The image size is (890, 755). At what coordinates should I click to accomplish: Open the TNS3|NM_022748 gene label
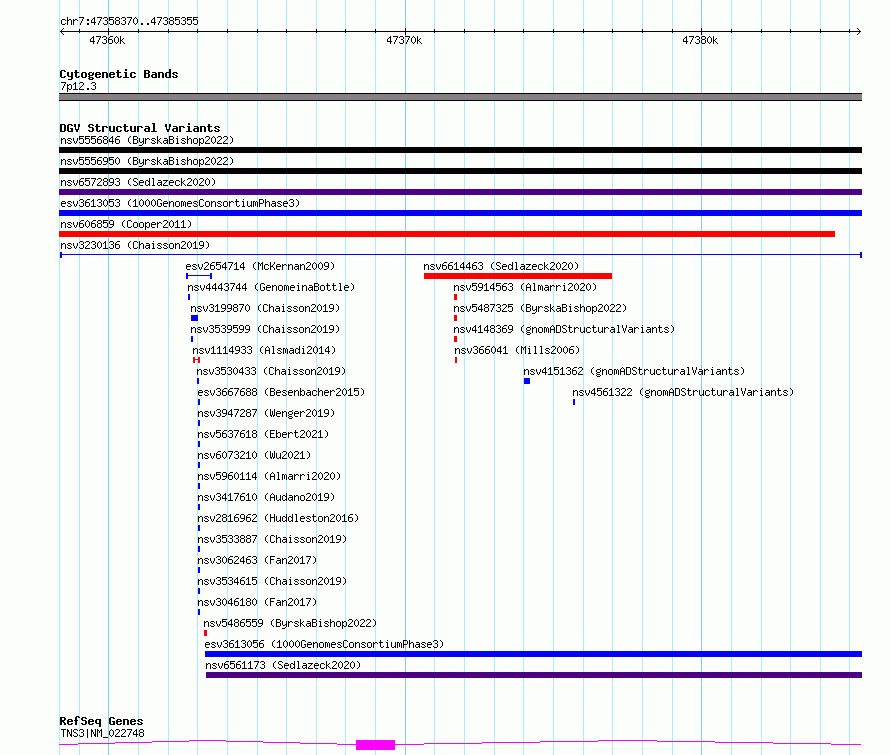[102, 733]
